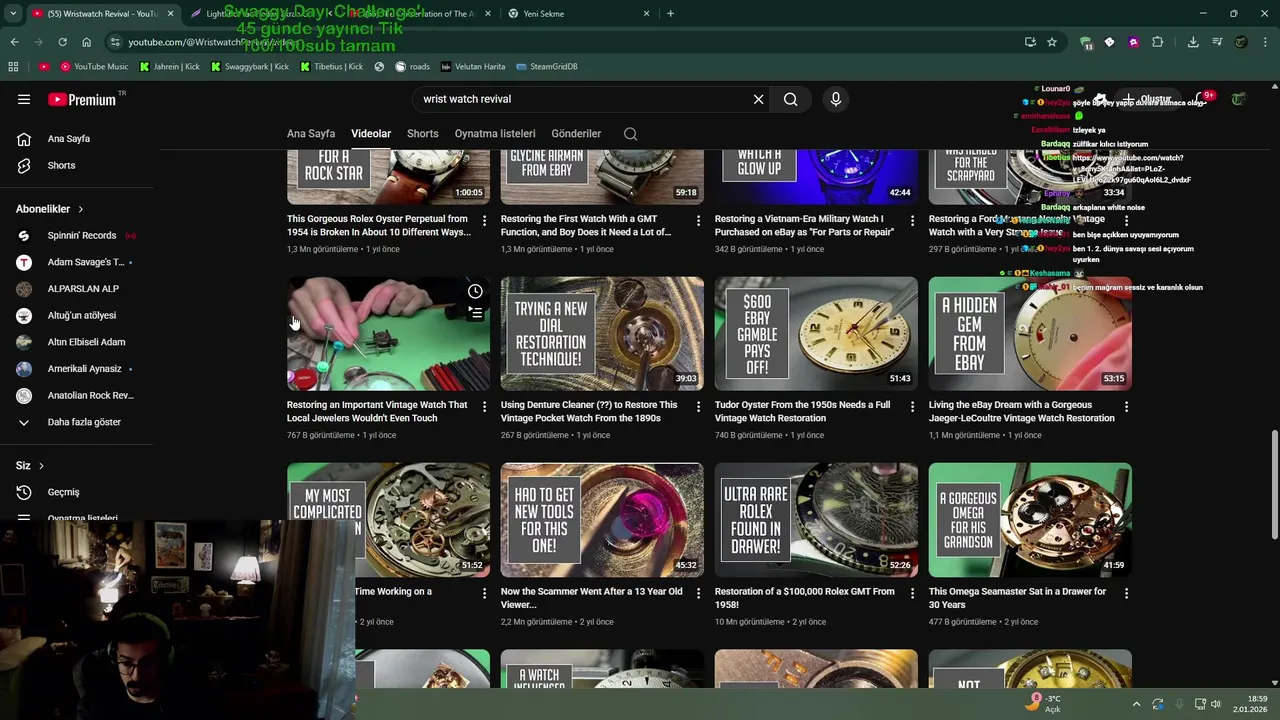The image size is (1280, 720).
Task: Click browser back arrow
Action: coord(14,42)
